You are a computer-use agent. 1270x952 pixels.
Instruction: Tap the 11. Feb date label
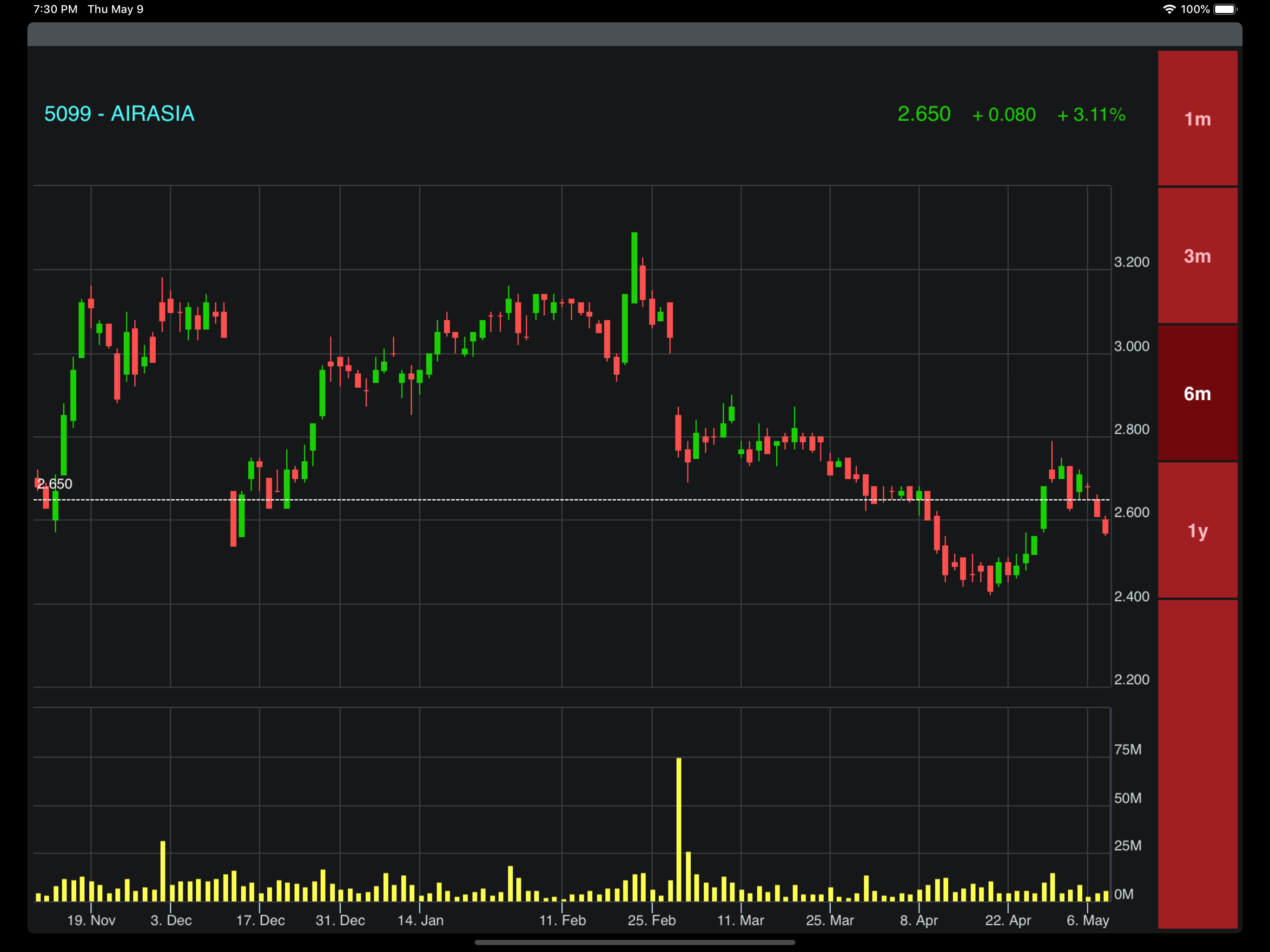point(562,920)
